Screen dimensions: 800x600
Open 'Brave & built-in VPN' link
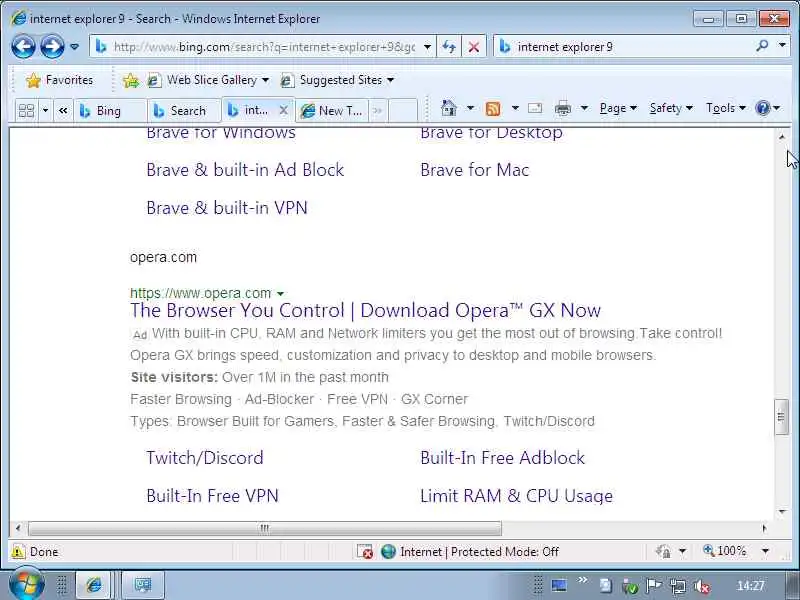[x=227, y=208]
